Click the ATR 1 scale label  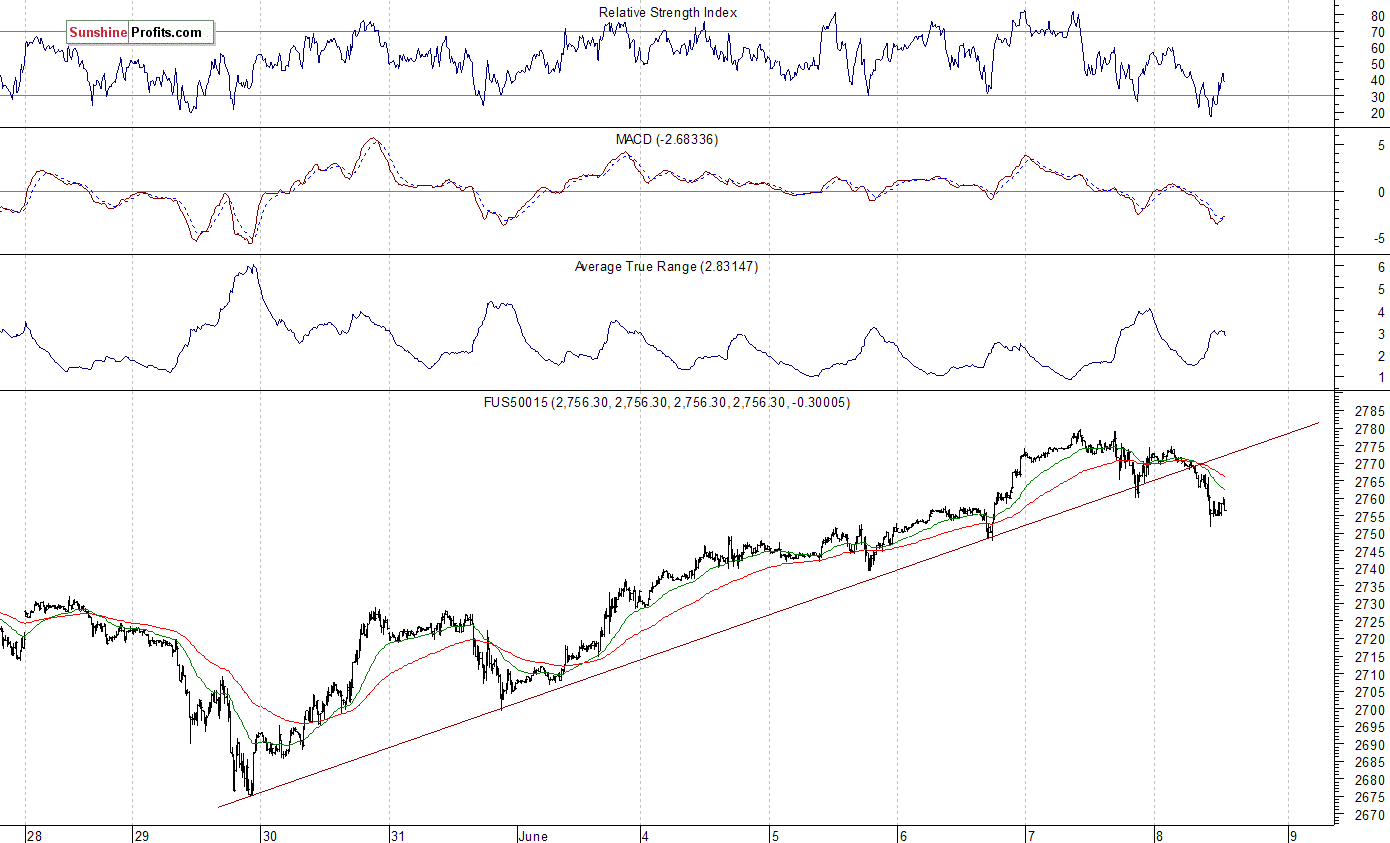pos(1381,377)
